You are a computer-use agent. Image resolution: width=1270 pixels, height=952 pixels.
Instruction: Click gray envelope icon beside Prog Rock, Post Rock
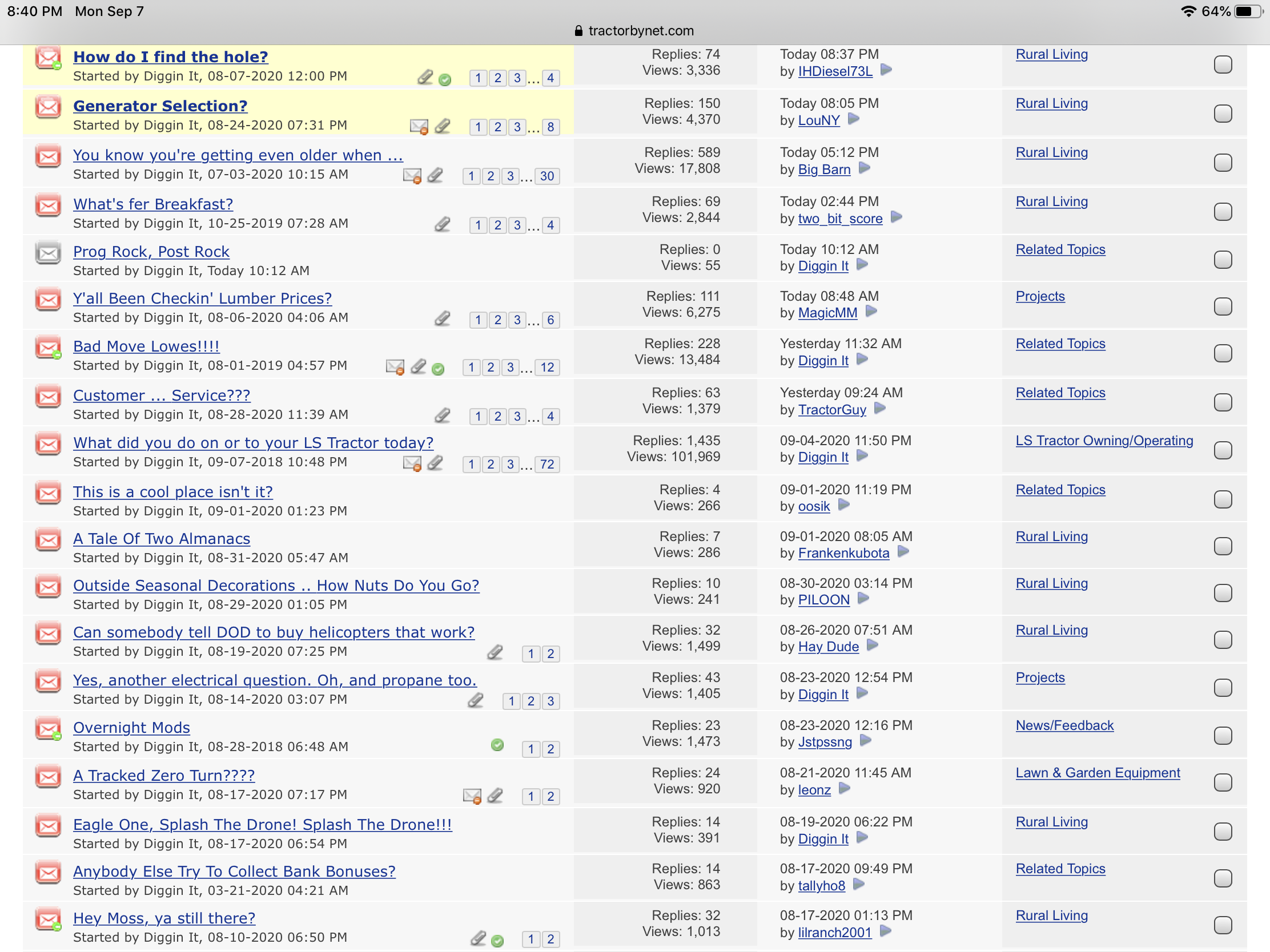tap(48, 252)
